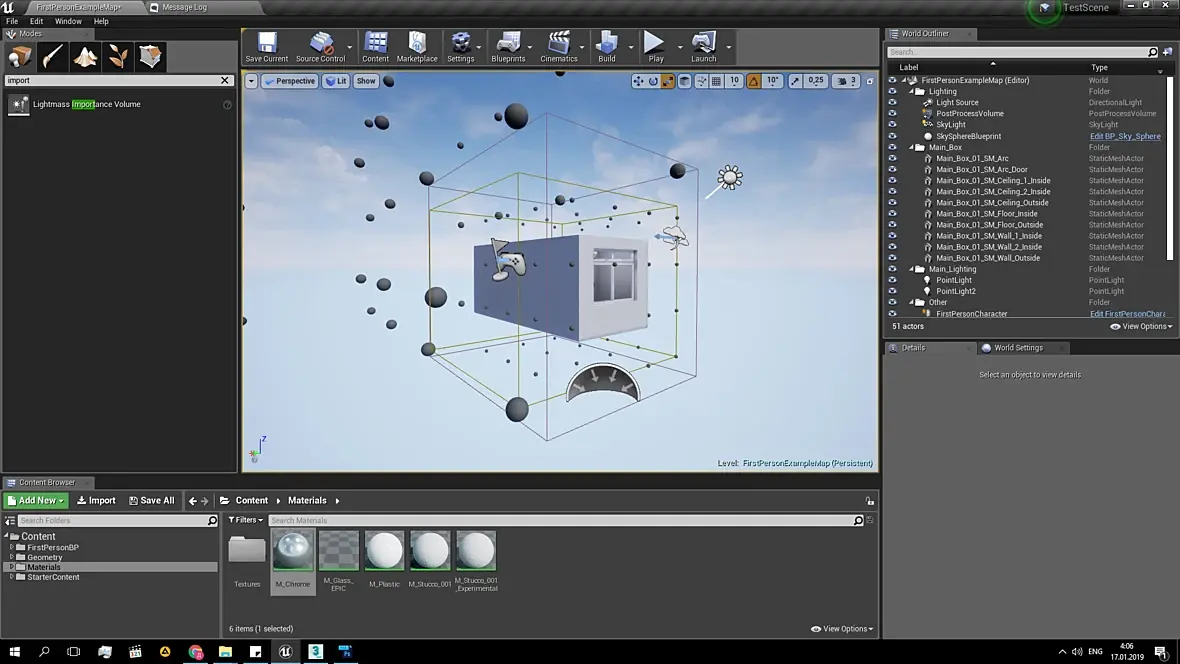Switch to the World Settings tab
The width and height of the screenshot is (1180, 664).
pyautogui.click(x=1017, y=348)
